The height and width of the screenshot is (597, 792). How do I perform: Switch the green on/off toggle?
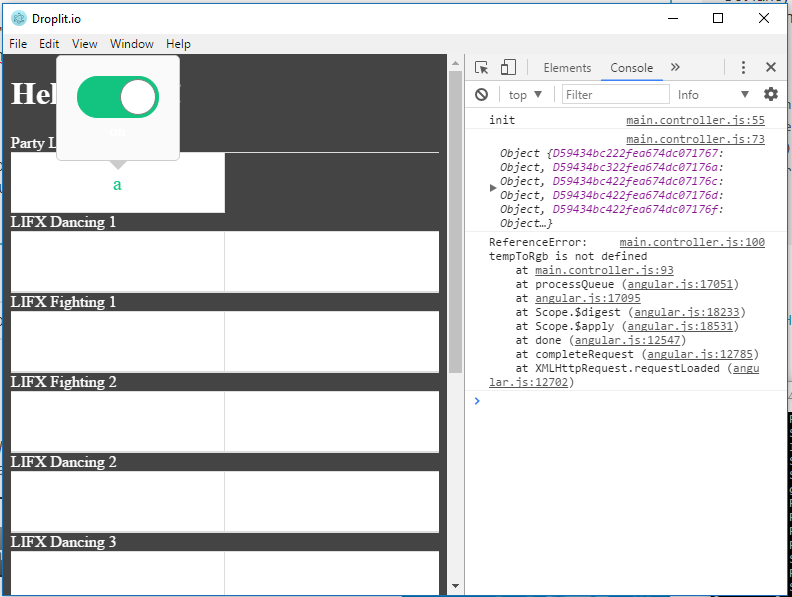click(x=118, y=97)
